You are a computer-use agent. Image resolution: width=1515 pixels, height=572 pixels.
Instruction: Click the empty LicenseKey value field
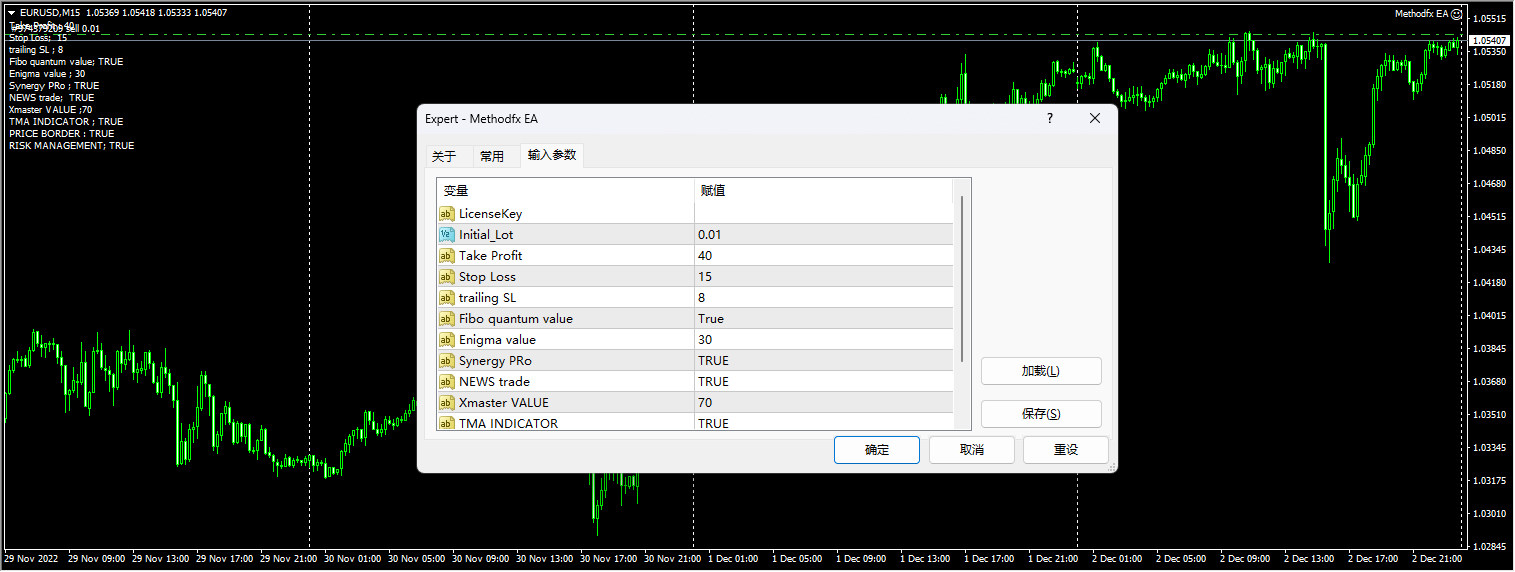824,214
